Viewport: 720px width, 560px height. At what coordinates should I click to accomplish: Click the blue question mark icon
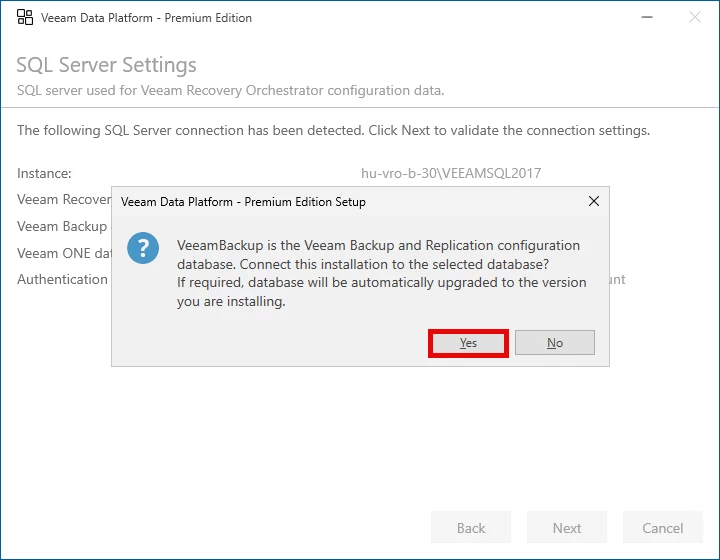(144, 248)
